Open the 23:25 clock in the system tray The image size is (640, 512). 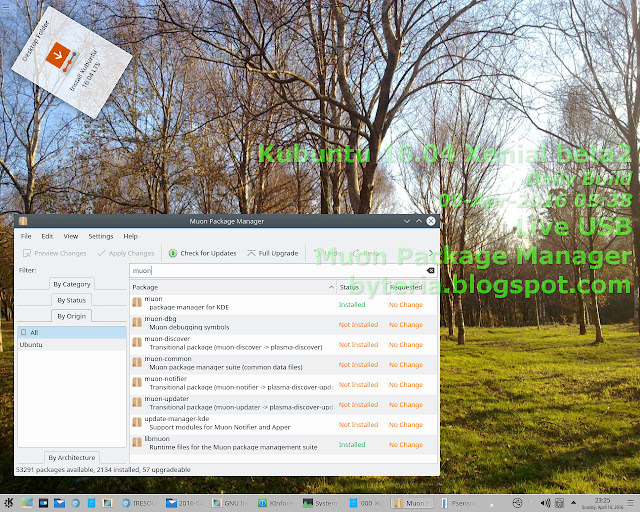[x=602, y=503]
